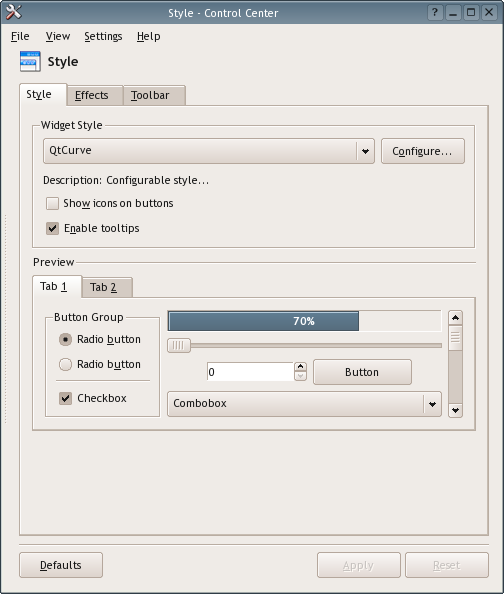Image resolution: width=504 pixels, height=594 pixels.
Task: Click the preview slider handle
Action: tap(179, 345)
